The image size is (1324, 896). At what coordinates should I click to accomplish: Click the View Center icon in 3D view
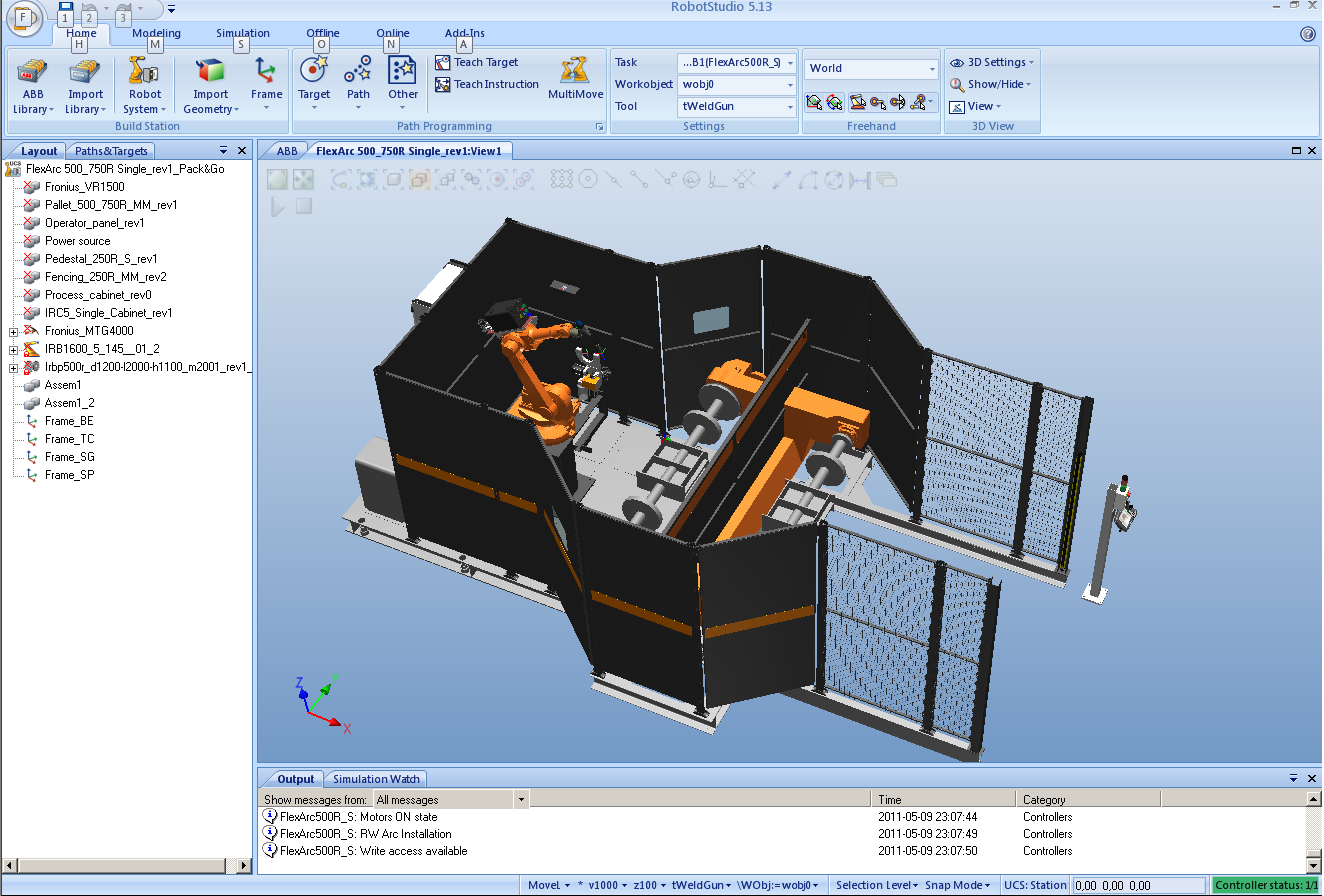[x=303, y=179]
